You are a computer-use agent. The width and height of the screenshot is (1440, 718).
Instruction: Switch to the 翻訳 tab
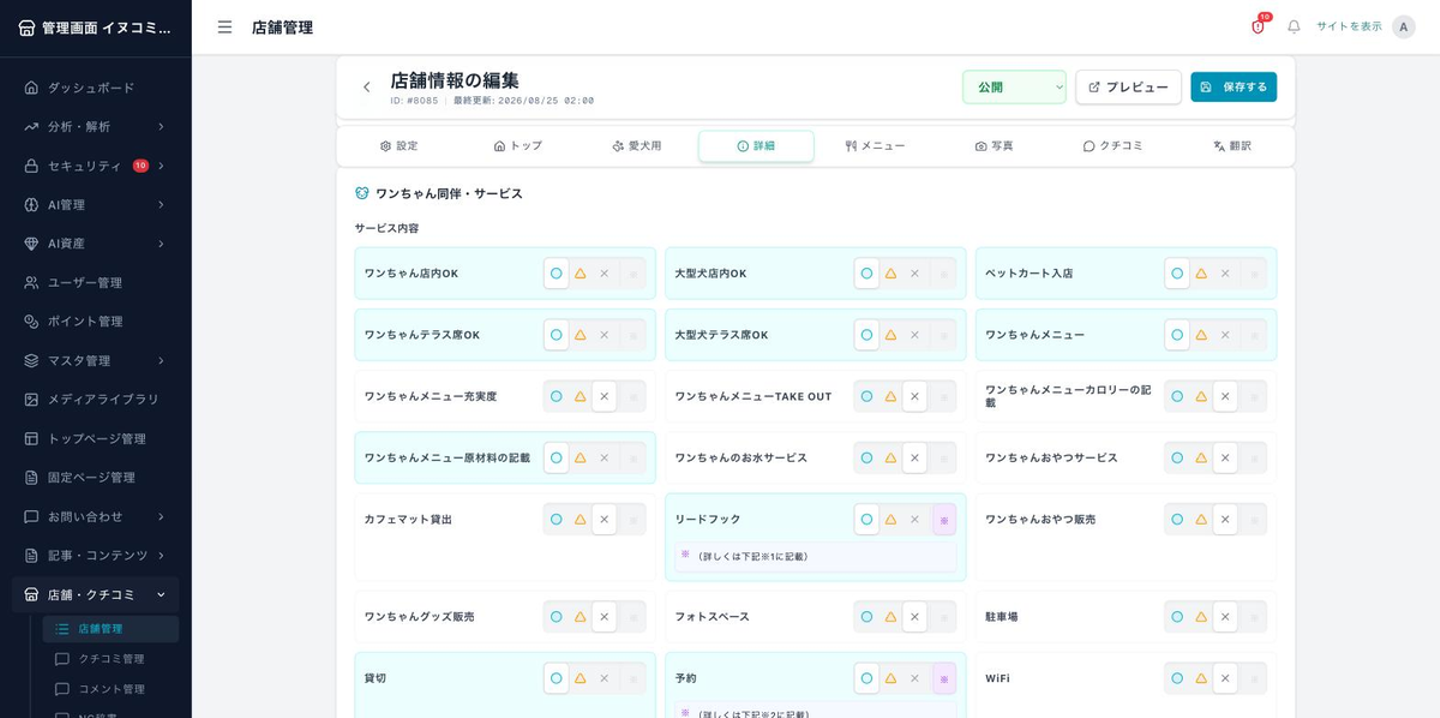click(1232, 146)
